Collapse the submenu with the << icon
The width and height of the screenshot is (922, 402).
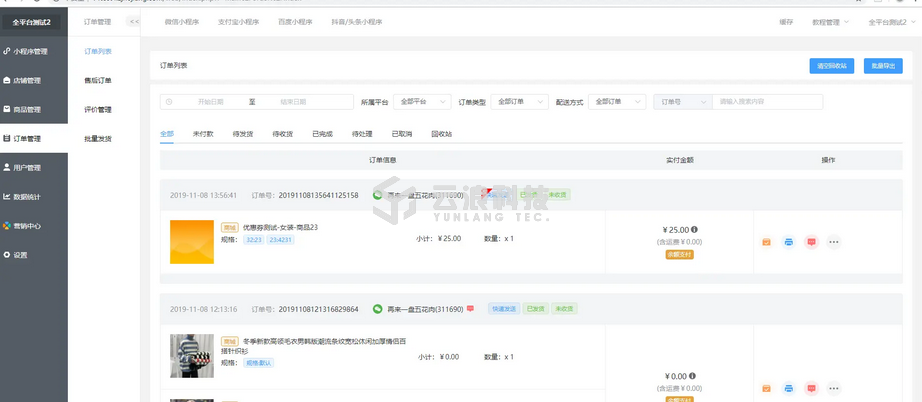[134, 21]
